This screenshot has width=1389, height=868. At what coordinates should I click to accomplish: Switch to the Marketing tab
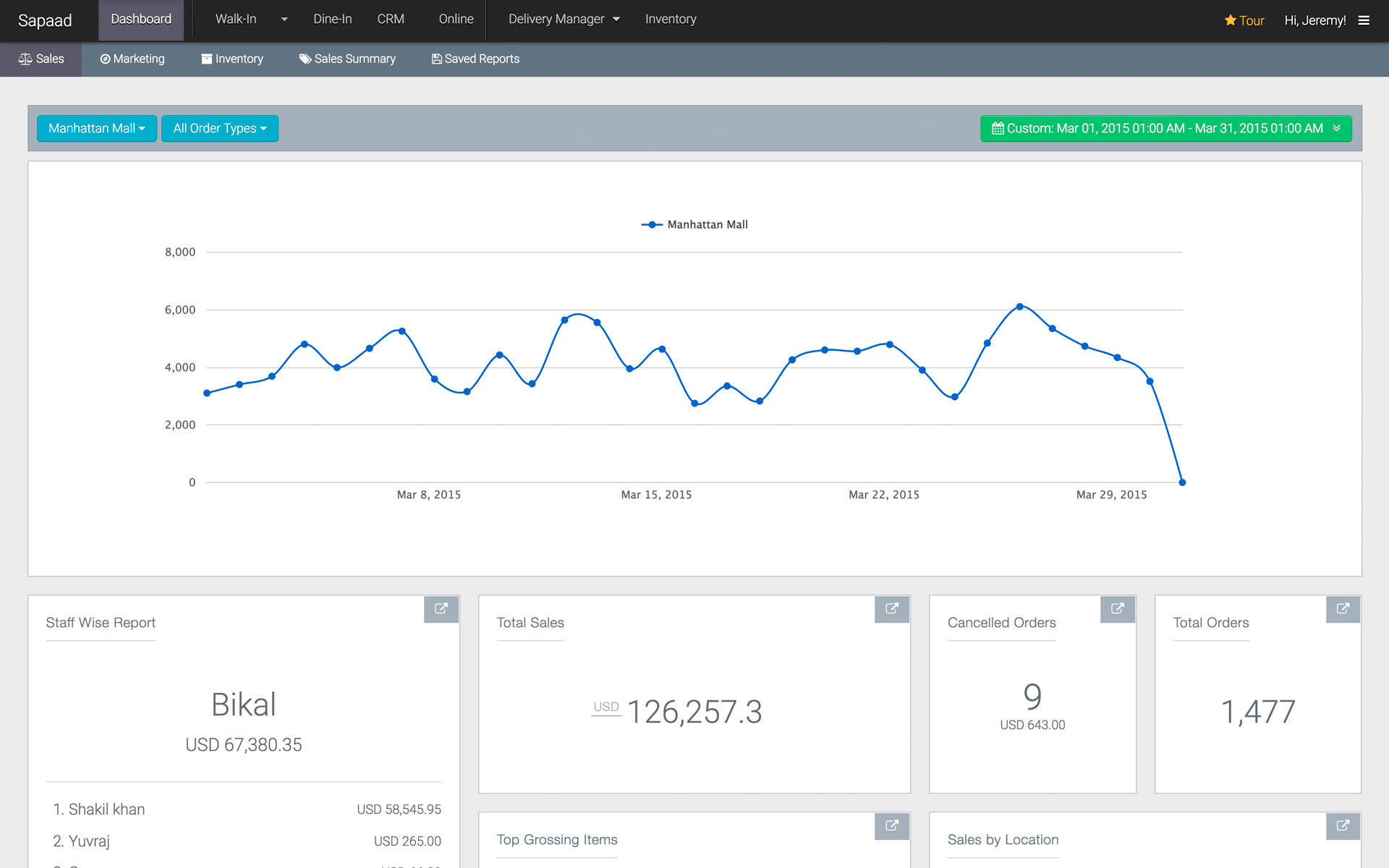click(132, 59)
